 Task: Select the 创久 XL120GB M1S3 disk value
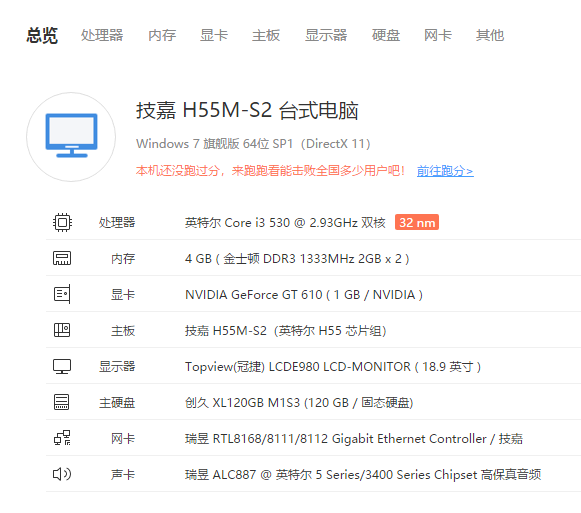tap(299, 403)
